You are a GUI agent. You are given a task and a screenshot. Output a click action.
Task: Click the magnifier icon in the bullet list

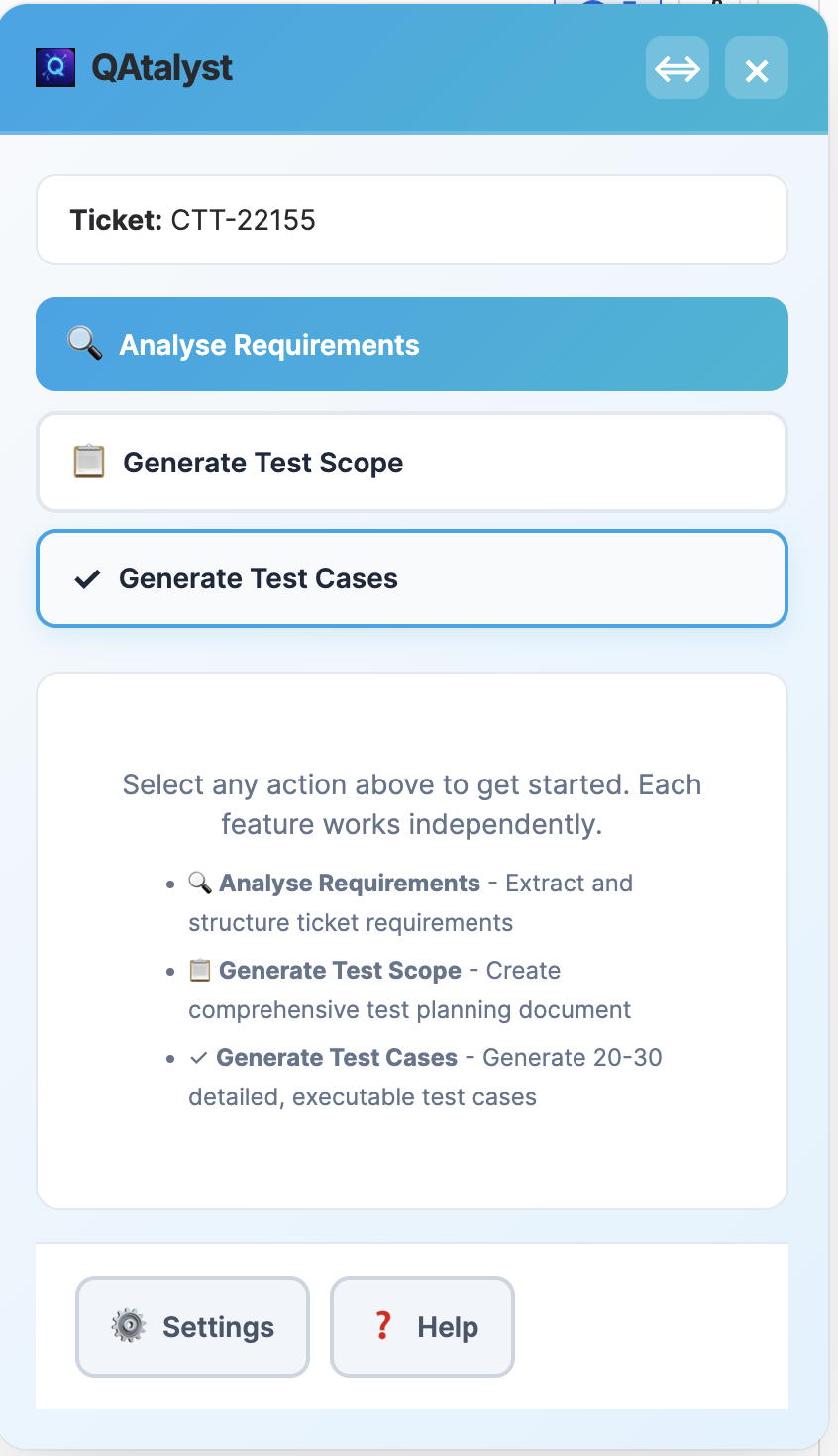pyautogui.click(x=200, y=883)
